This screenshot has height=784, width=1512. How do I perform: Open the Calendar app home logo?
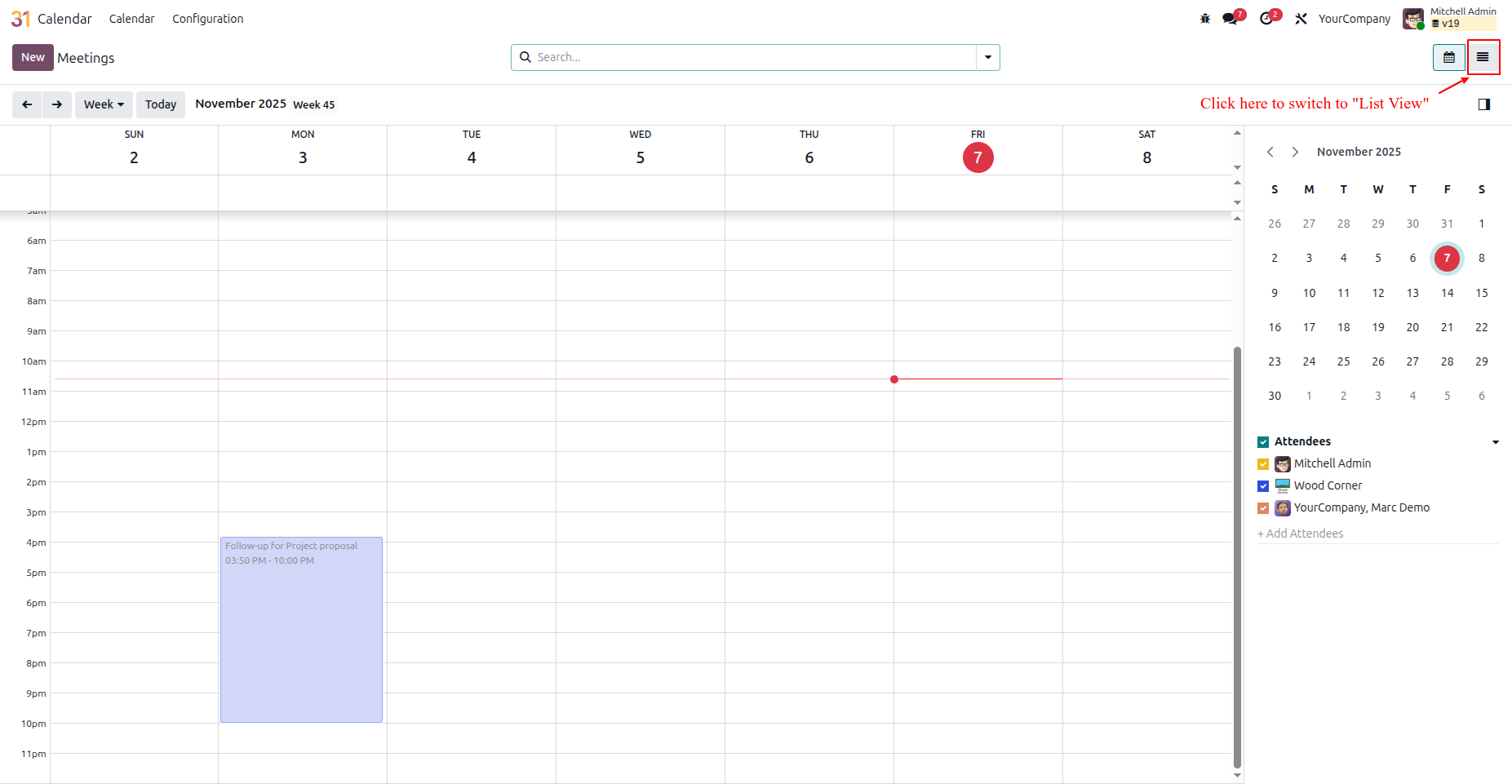coord(20,19)
